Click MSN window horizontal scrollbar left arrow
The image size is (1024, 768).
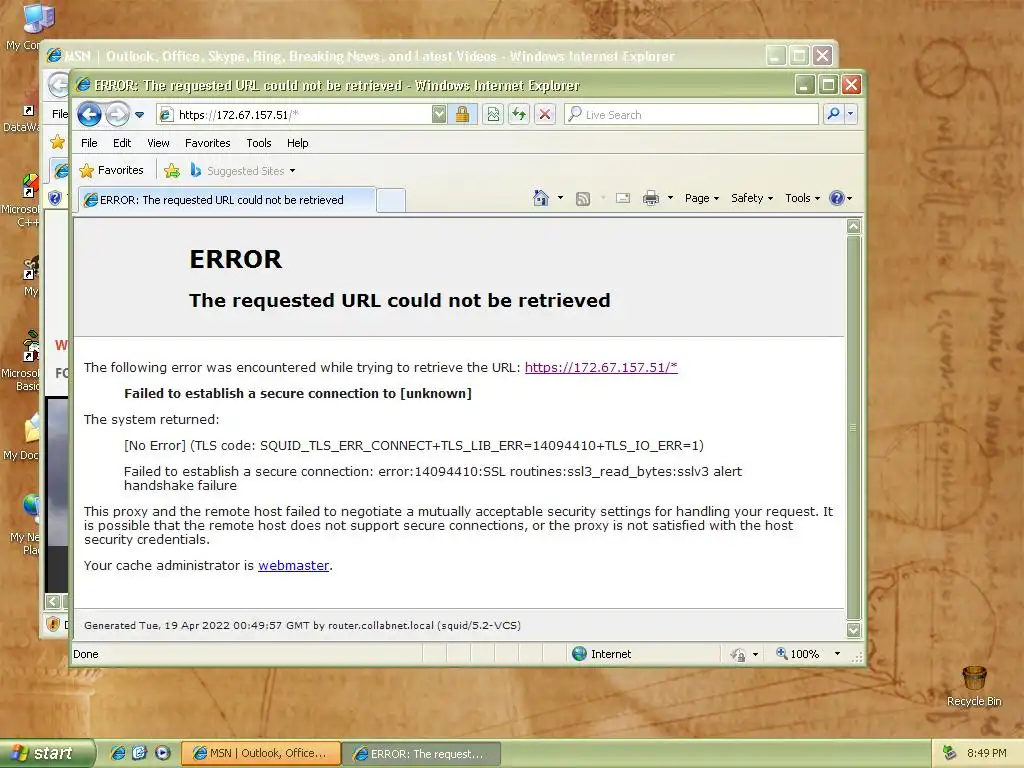[x=53, y=601]
